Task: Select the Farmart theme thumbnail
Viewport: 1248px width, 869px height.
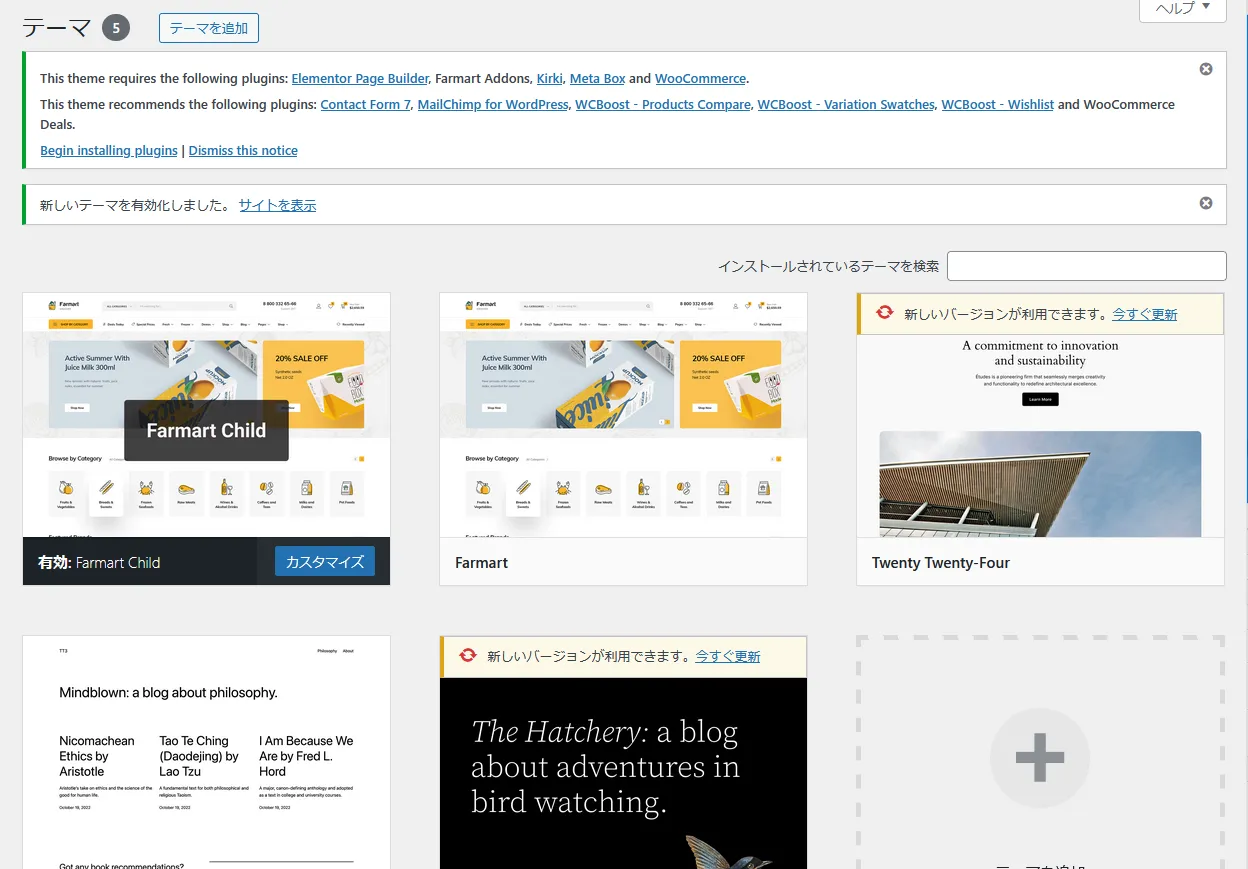Action: [623, 415]
